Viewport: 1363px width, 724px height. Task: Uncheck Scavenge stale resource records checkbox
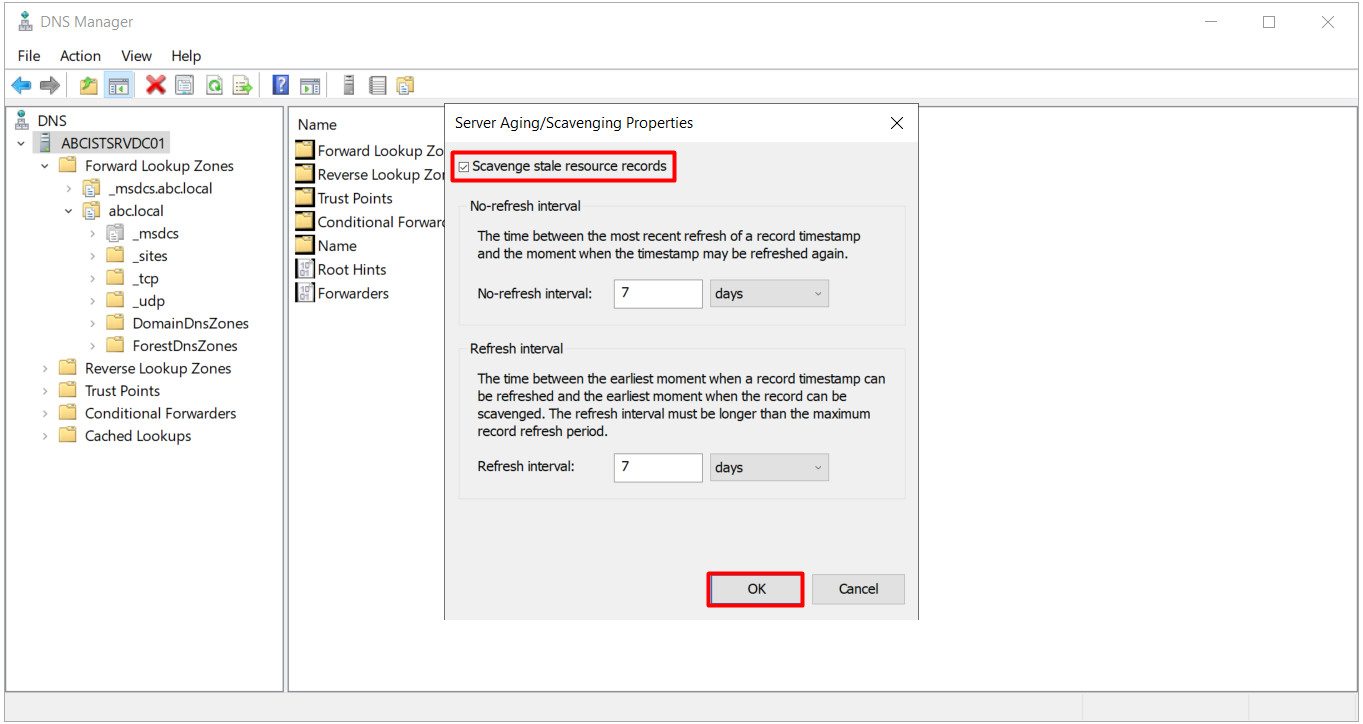464,167
